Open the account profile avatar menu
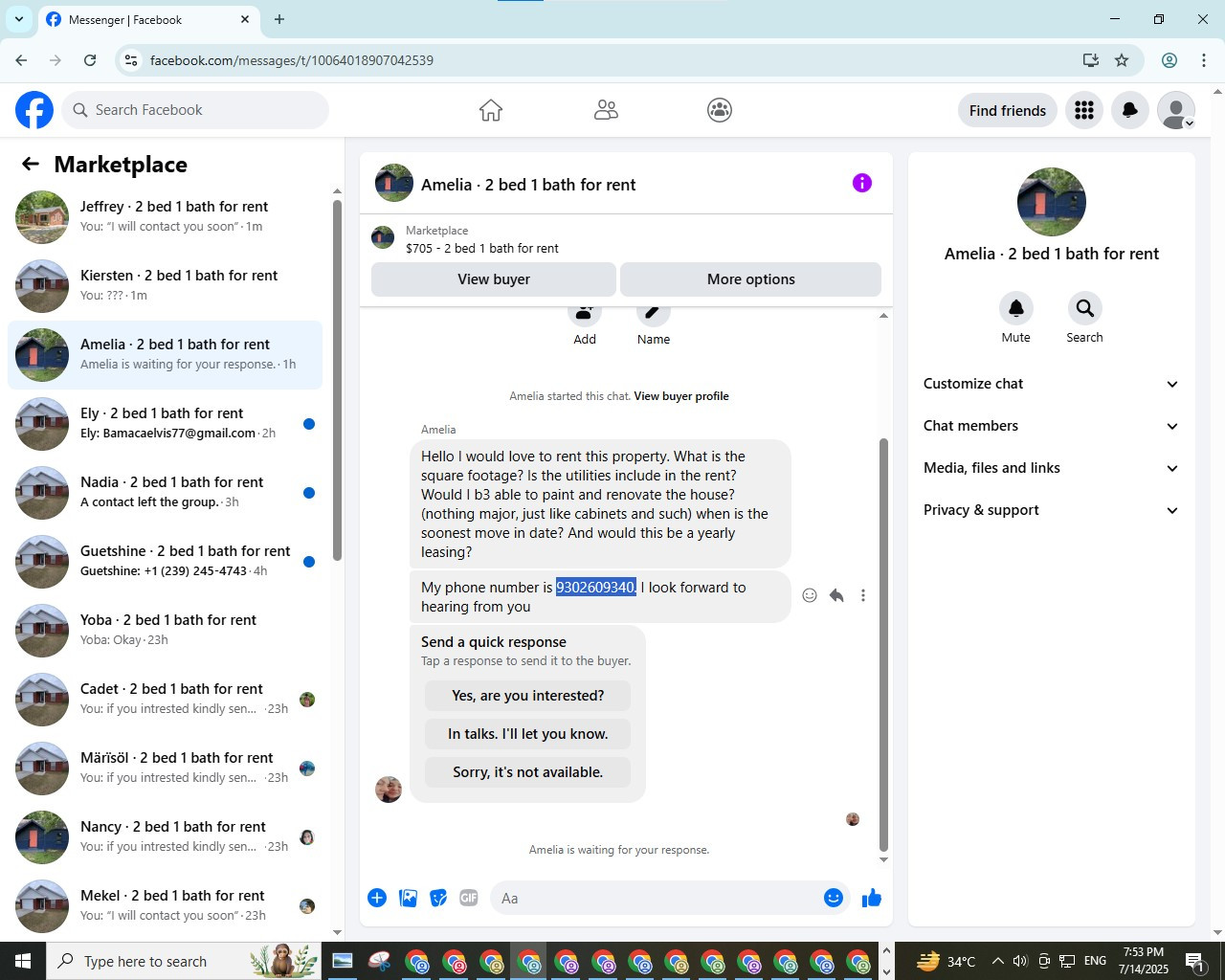This screenshot has height=980, width=1225. pos(1176,110)
